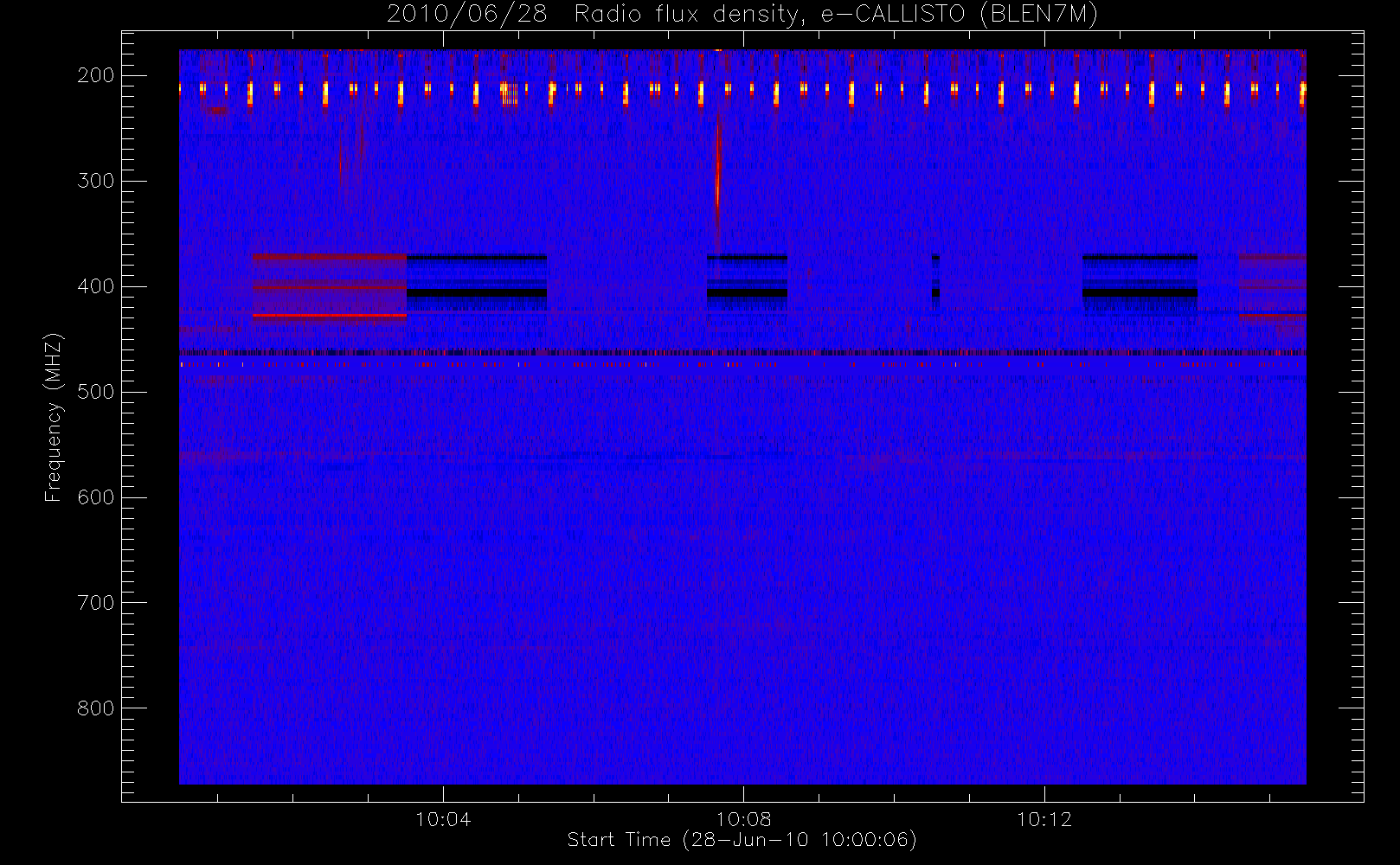This screenshot has height=865, width=1400.
Task: Click the bright red vertical radio burst streak
Action: tap(717, 182)
